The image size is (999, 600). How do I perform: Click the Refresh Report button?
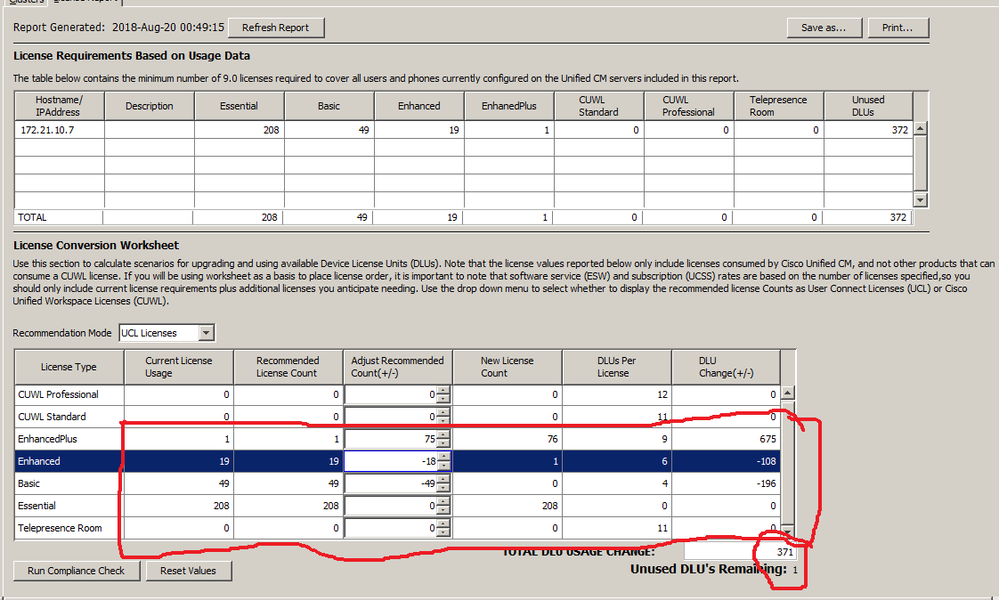tap(275, 27)
